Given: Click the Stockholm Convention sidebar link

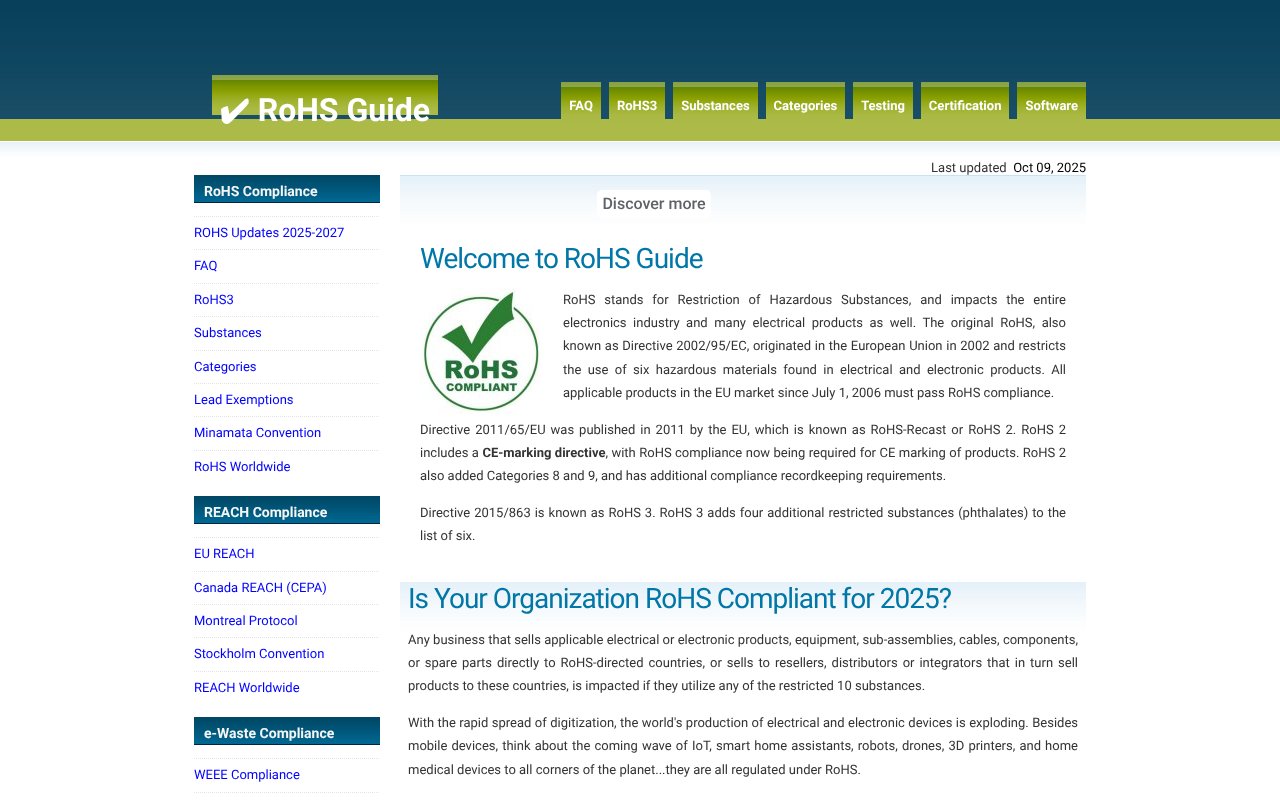Looking at the screenshot, I should coord(259,653).
